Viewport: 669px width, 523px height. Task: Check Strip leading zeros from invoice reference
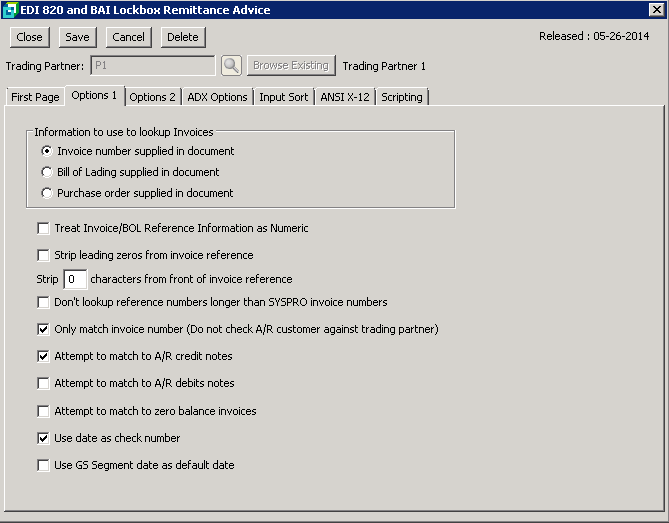[x=43, y=255]
